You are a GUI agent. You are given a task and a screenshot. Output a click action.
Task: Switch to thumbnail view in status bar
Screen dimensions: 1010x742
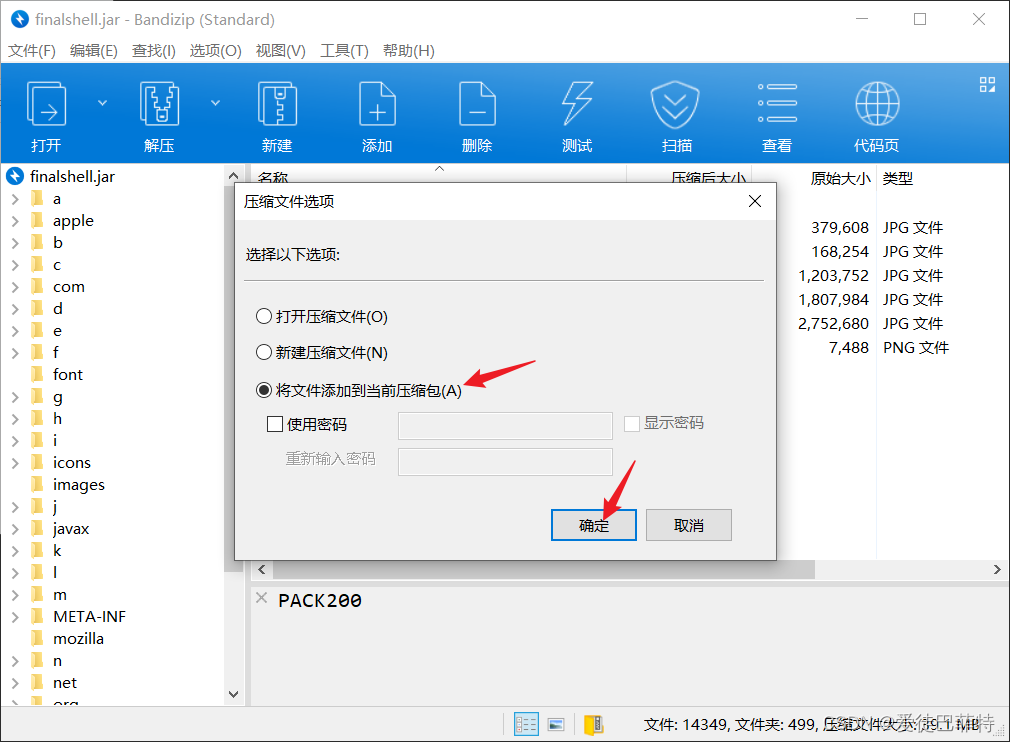pyautogui.click(x=556, y=725)
